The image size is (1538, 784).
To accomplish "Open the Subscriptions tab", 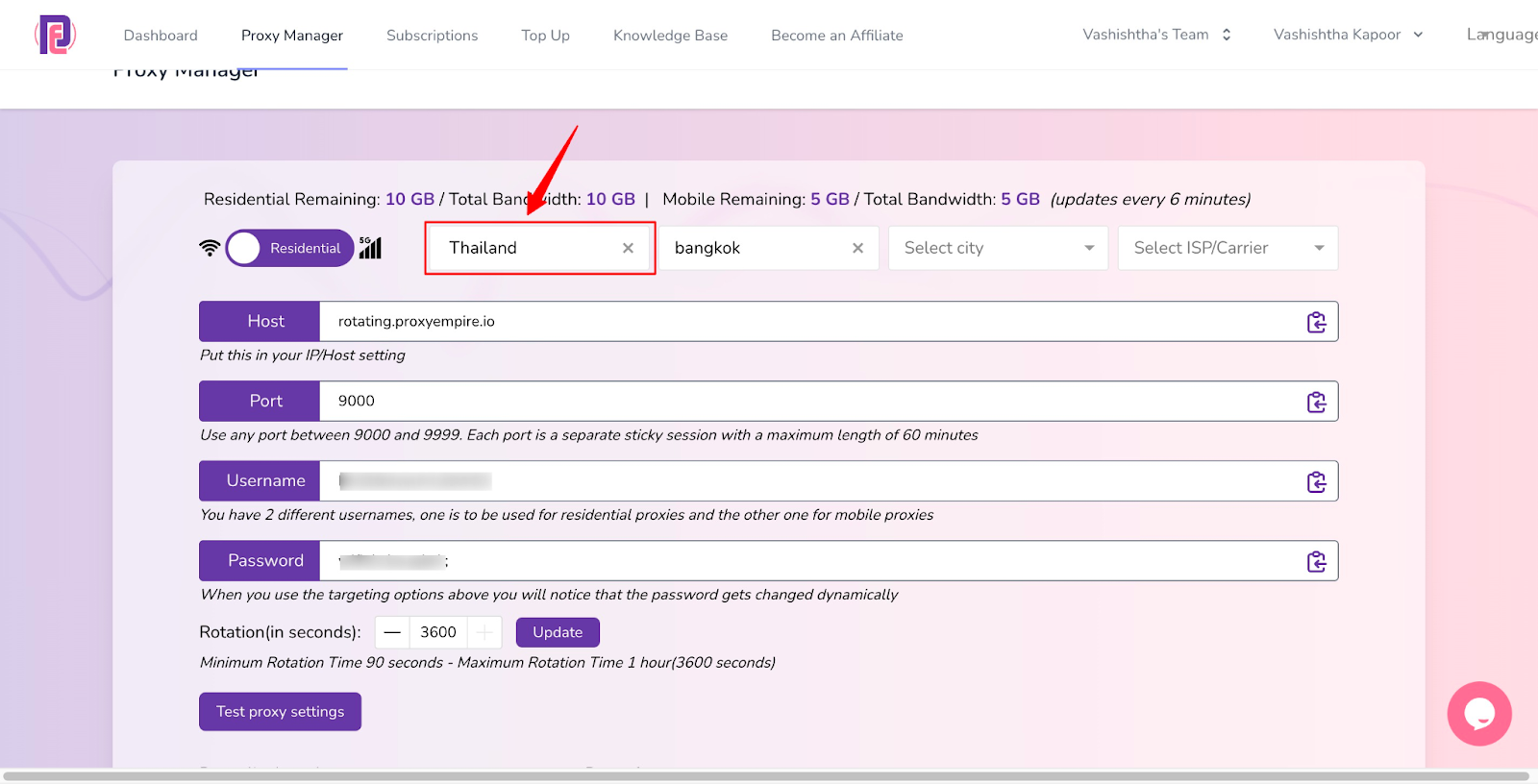I will [432, 36].
